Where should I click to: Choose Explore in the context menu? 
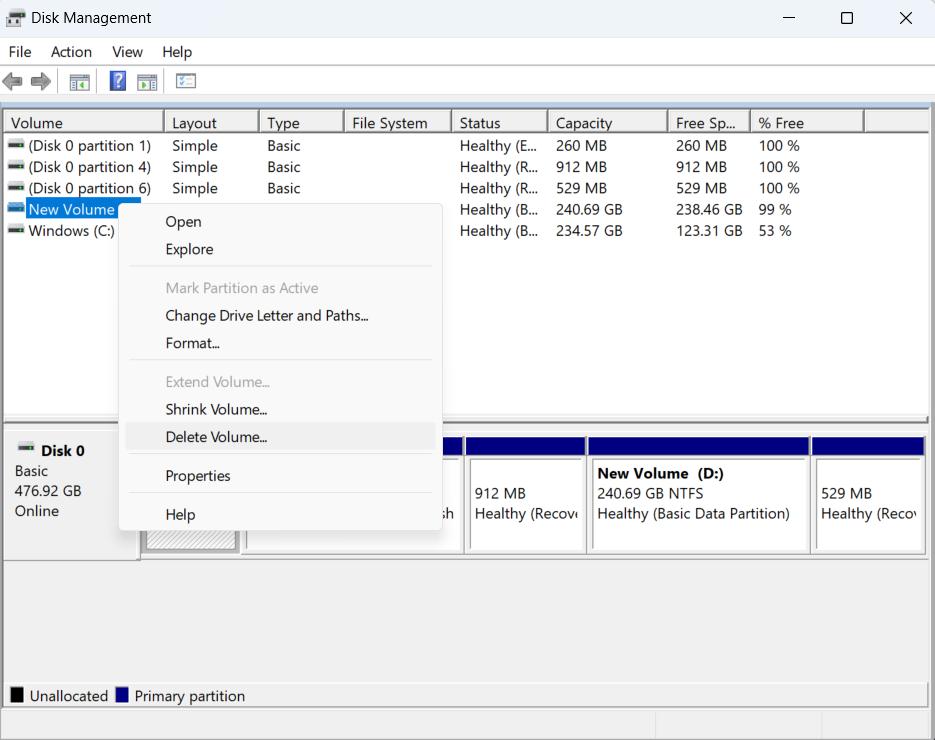280,249
